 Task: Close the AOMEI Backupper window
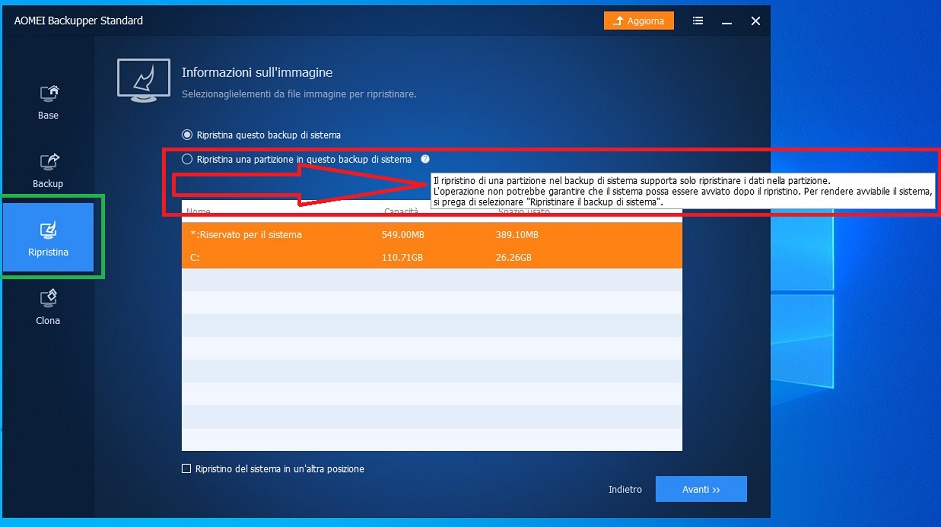756,21
